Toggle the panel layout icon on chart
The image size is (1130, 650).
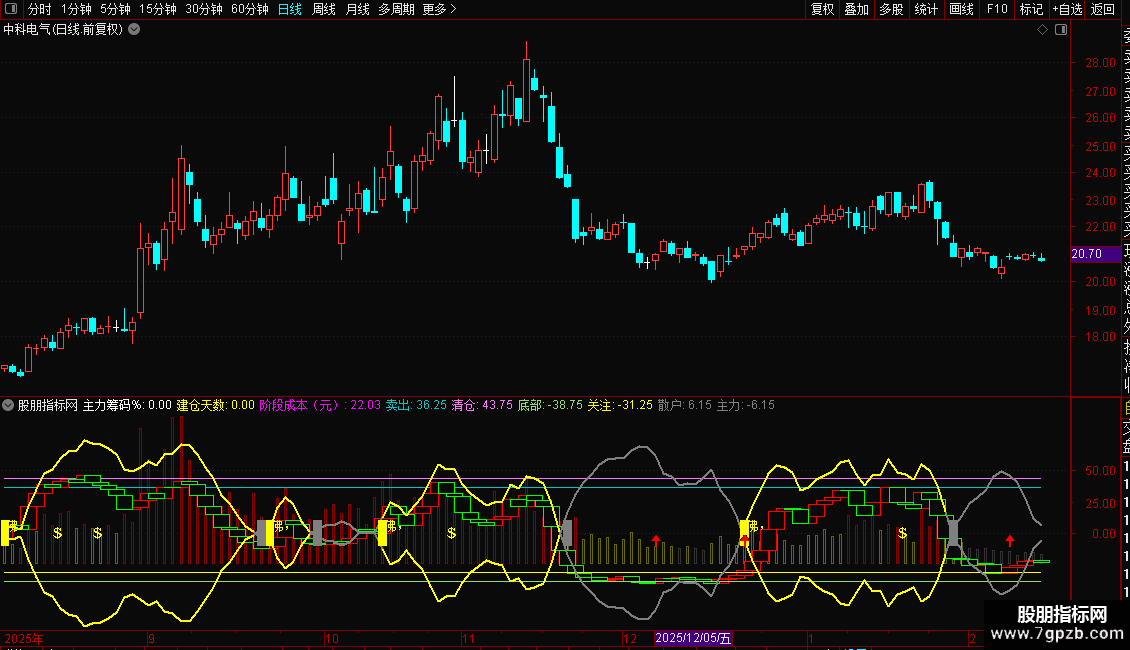(1061, 30)
